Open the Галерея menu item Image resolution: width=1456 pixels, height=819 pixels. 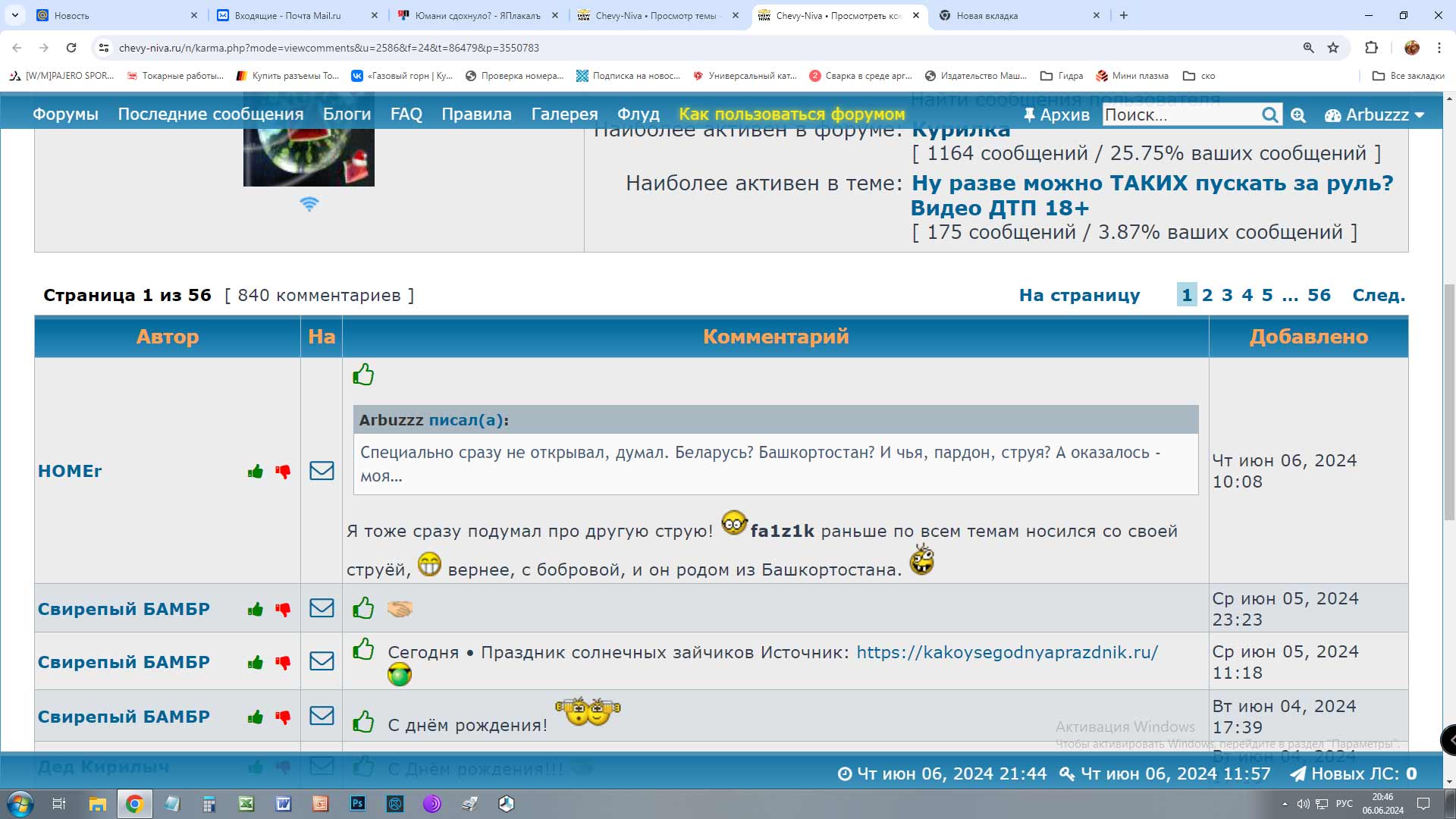point(564,115)
